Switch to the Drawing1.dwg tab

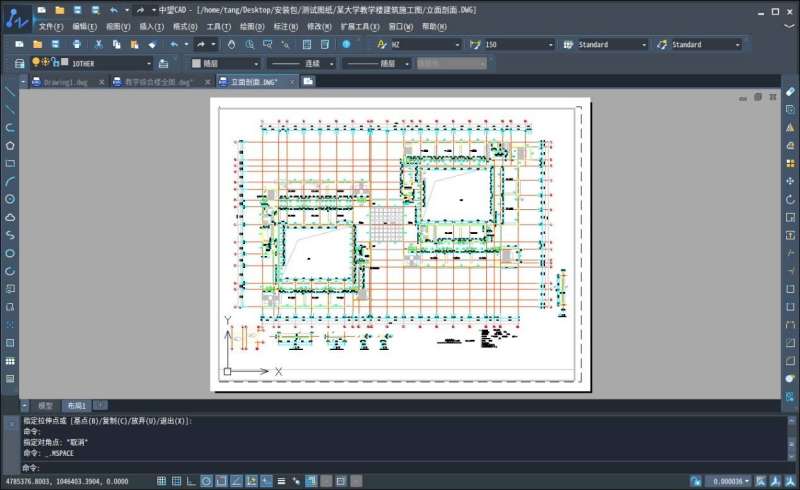[67, 82]
